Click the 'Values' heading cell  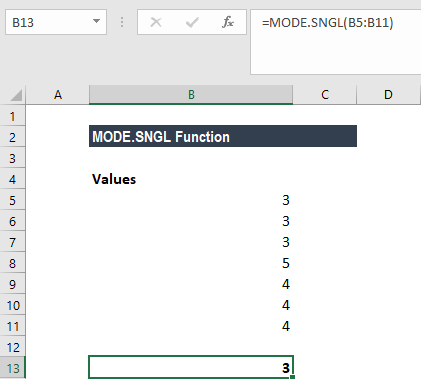click(191, 179)
